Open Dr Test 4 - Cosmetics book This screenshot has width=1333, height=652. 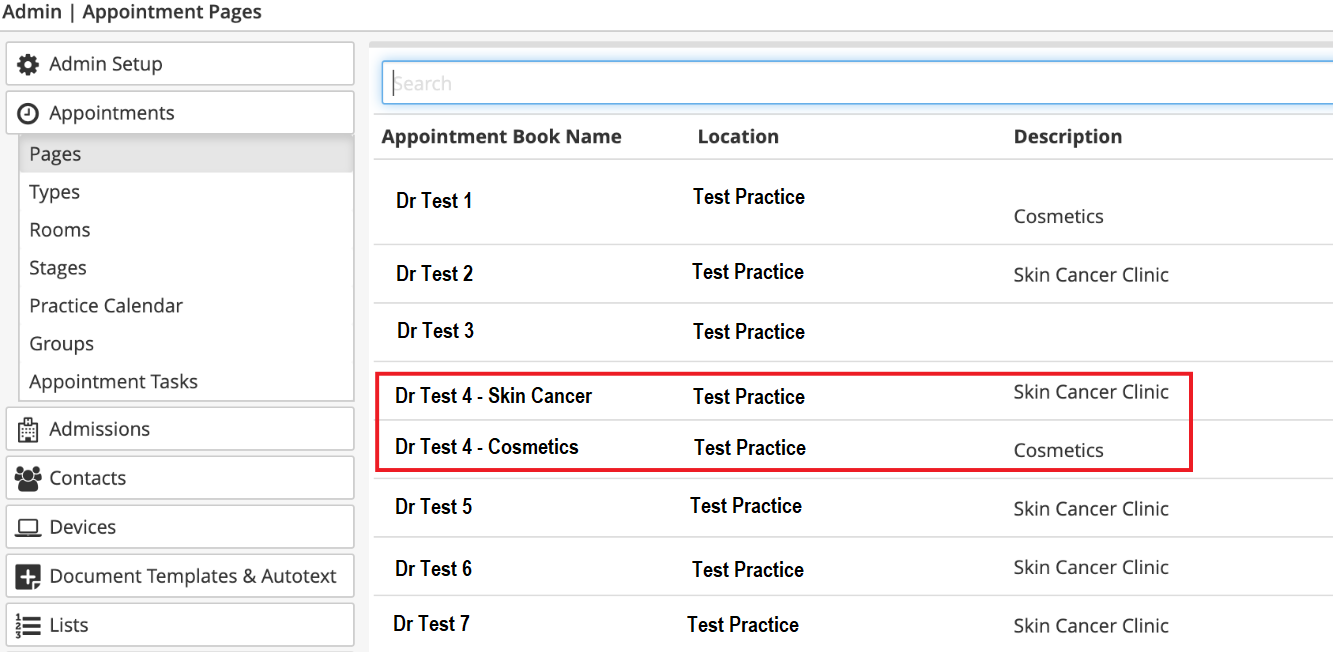pyautogui.click(x=487, y=447)
